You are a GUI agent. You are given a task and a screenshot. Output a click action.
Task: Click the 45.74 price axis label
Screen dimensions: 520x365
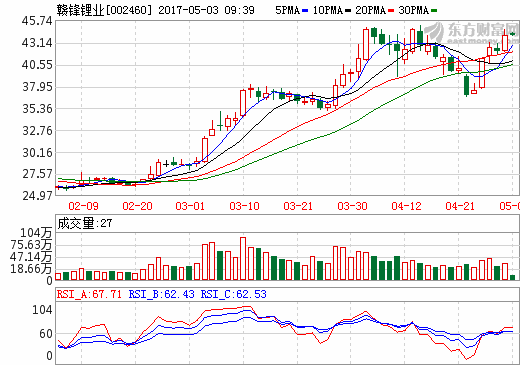tap(37, 21)
